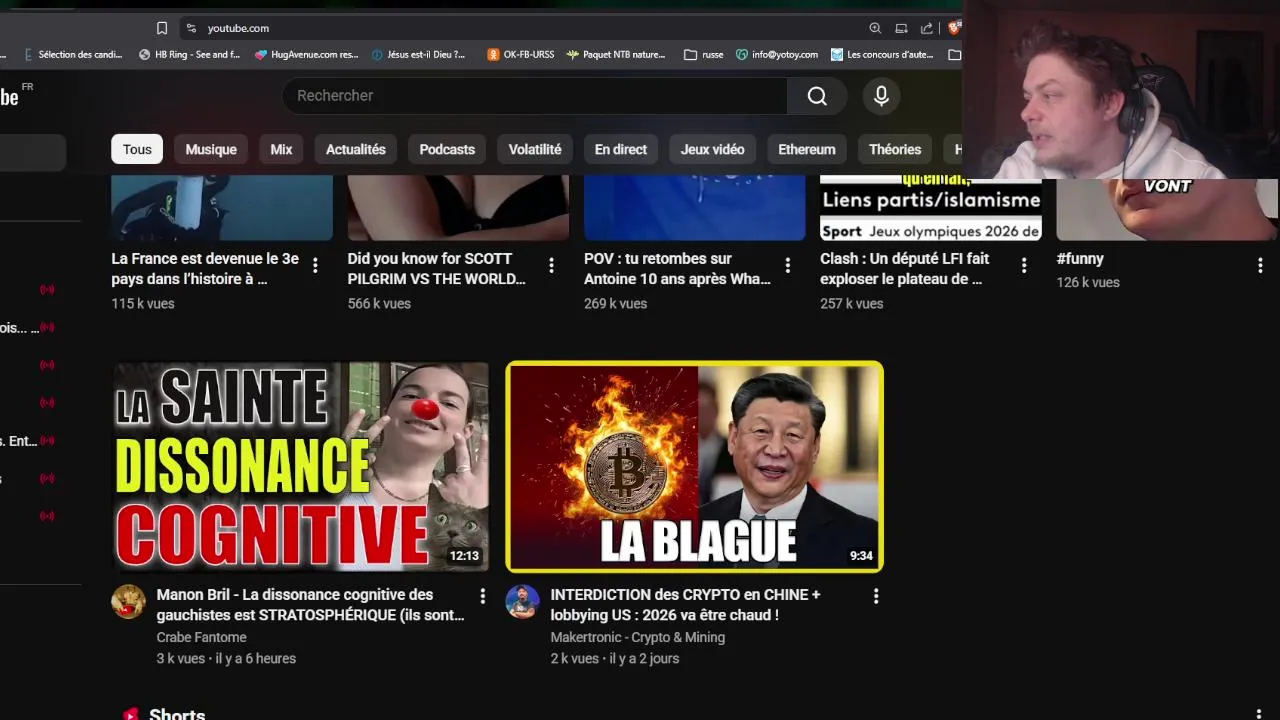Open the 'Sélection des candi...' bookmark
Viewport: 1280px width, 720px height.
72,55
